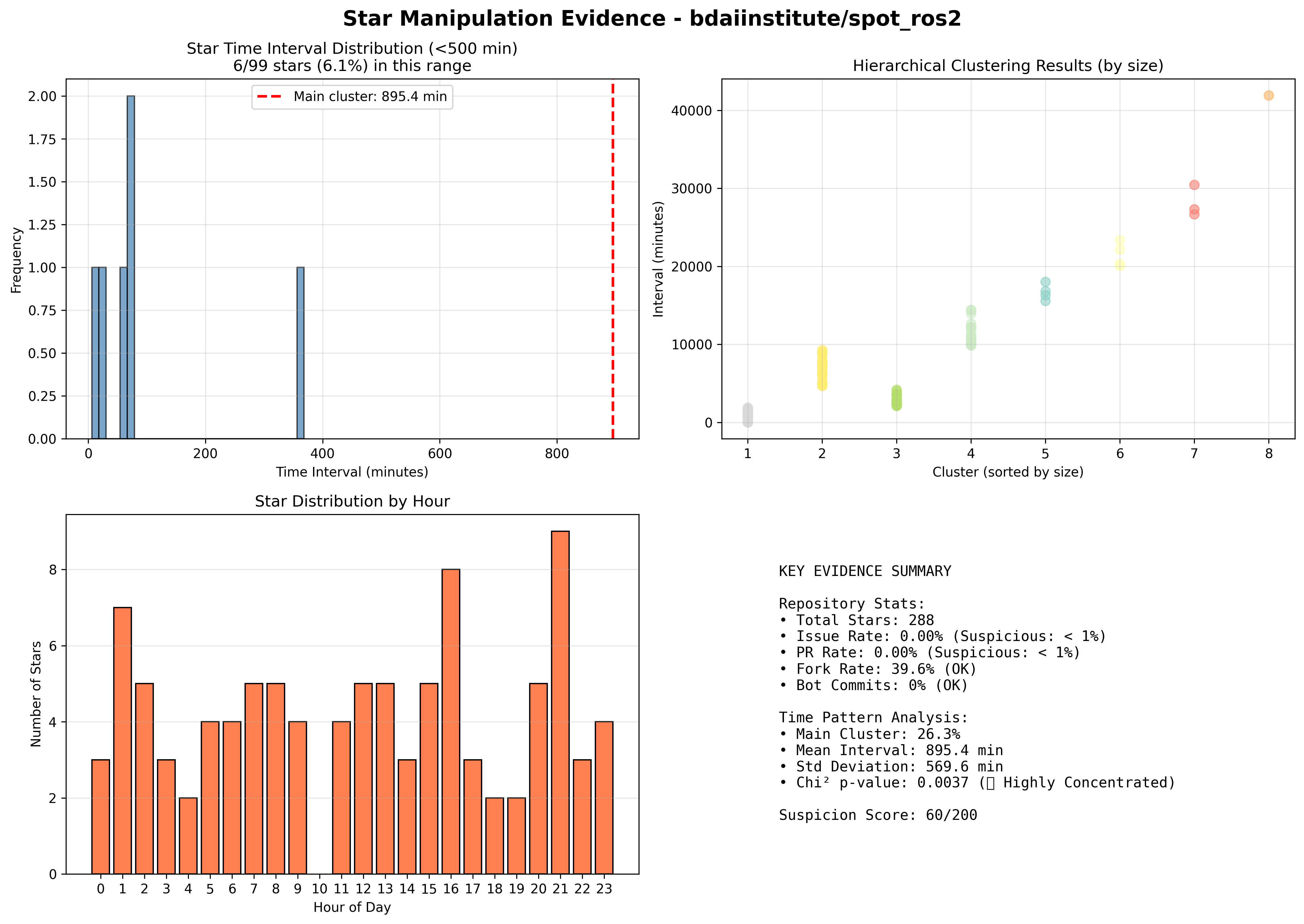Click the bar for hour 12
Screen dimensions: 1304x924
click(363, 778)
